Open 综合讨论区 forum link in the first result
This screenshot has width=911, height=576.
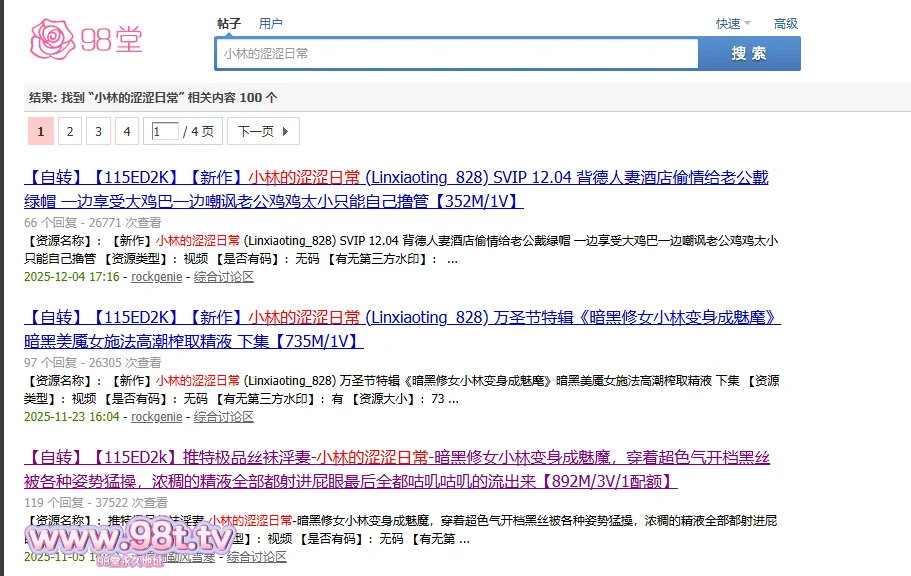(224, 277)
